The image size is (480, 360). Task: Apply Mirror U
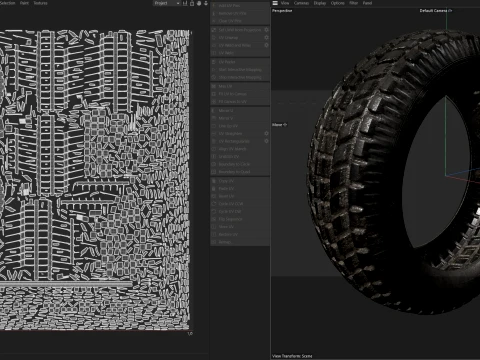240,110
